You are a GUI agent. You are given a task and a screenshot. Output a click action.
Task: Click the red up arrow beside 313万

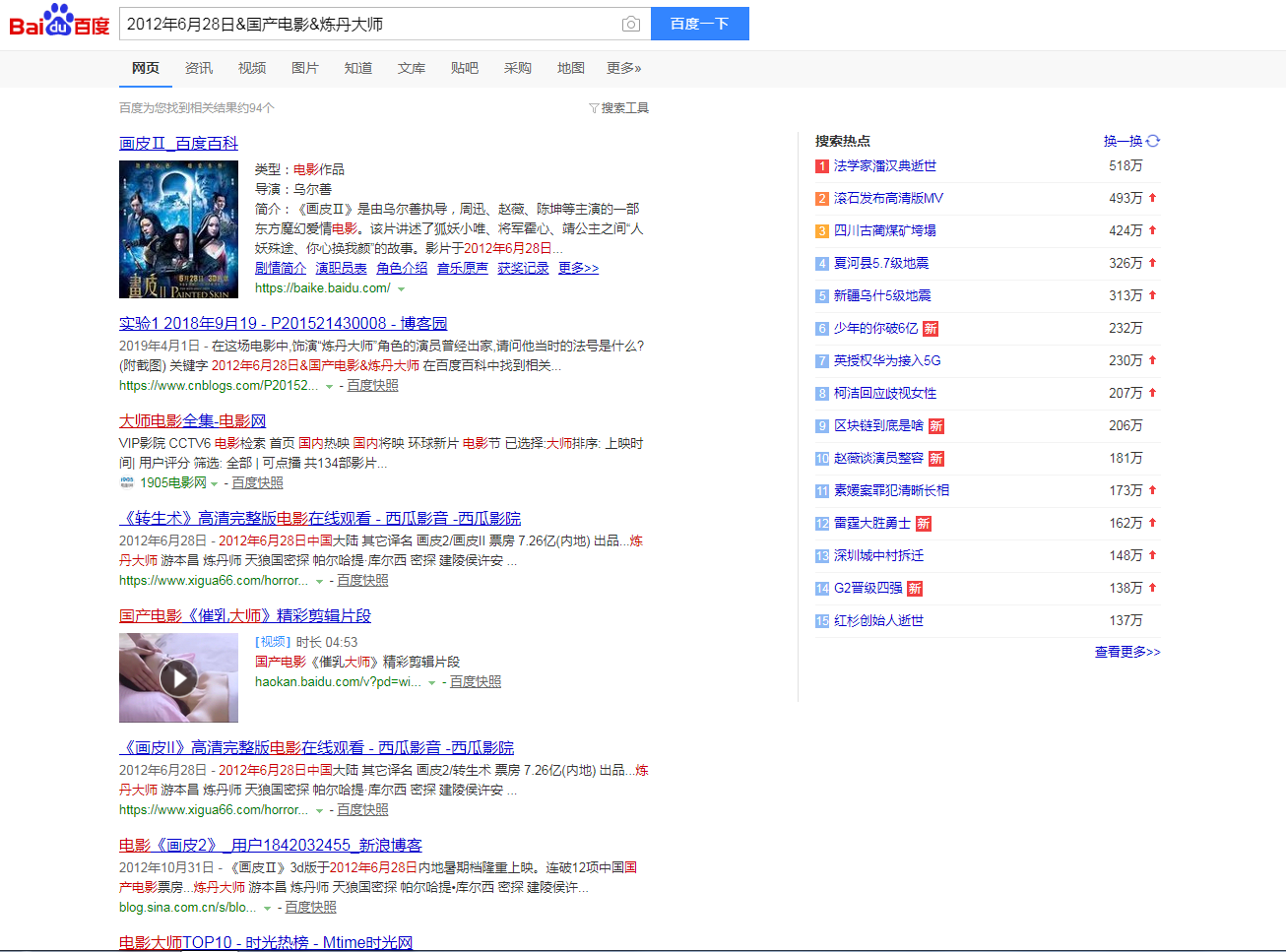coord(1153,295)
